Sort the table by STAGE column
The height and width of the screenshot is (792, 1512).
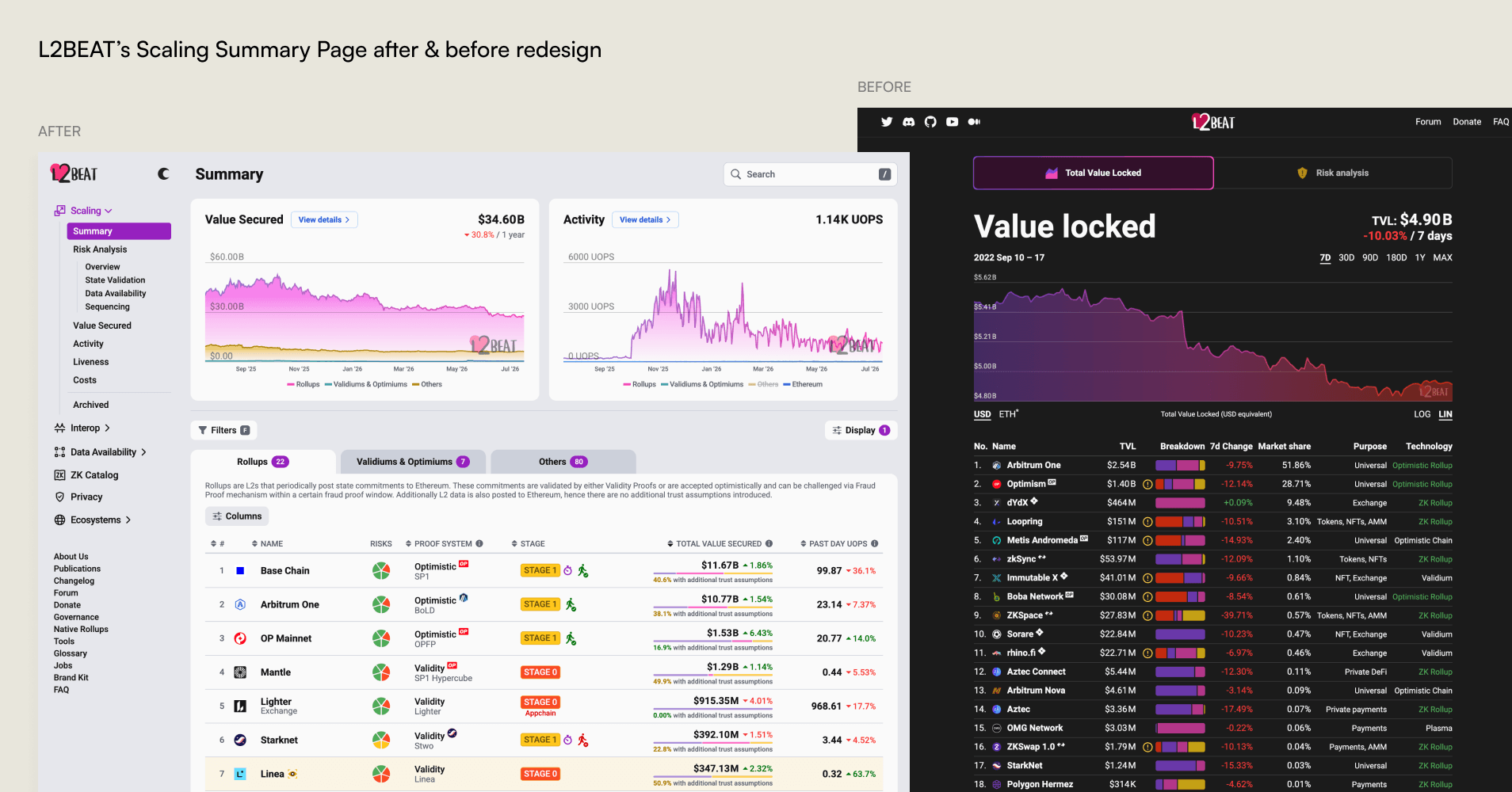[x=528, y=543]
